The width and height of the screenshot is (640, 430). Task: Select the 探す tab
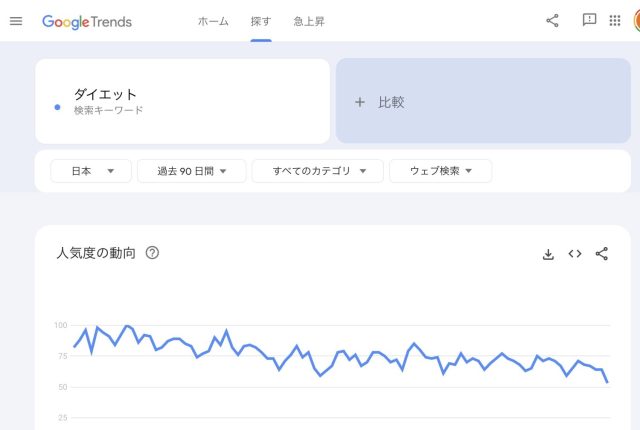(260, 21)
